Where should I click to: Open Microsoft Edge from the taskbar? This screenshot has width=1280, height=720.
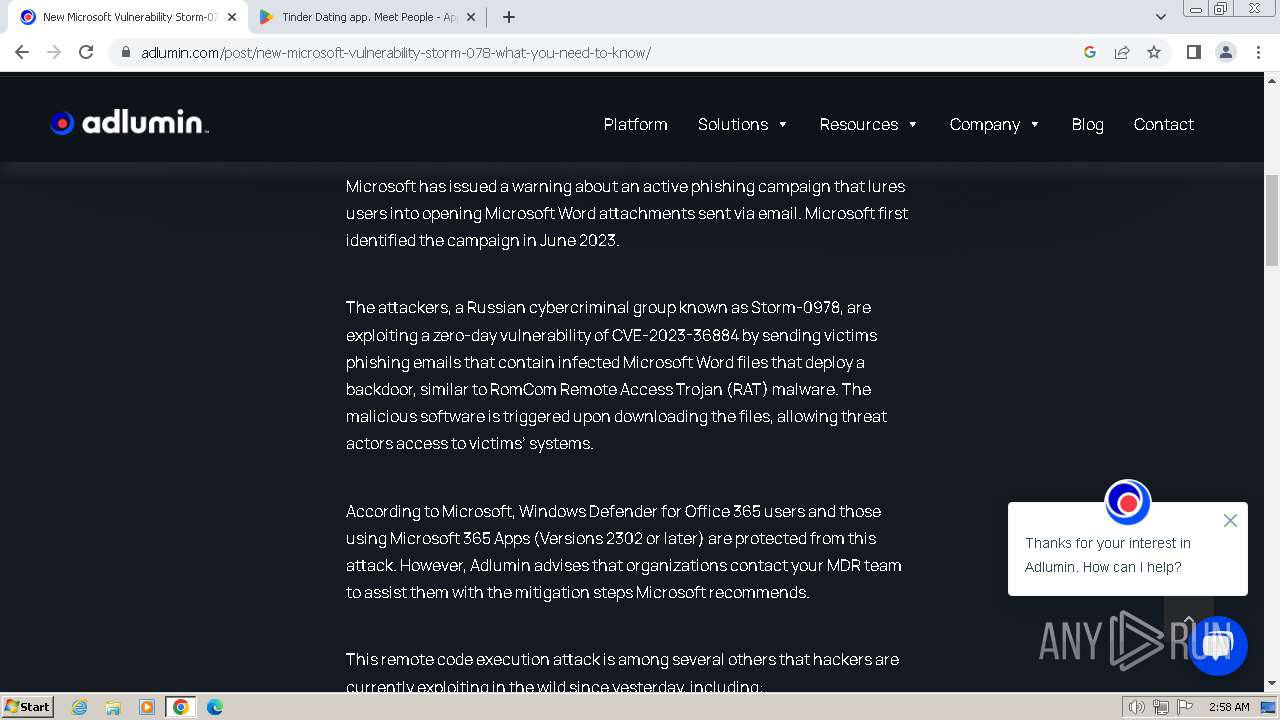(215, 706)
